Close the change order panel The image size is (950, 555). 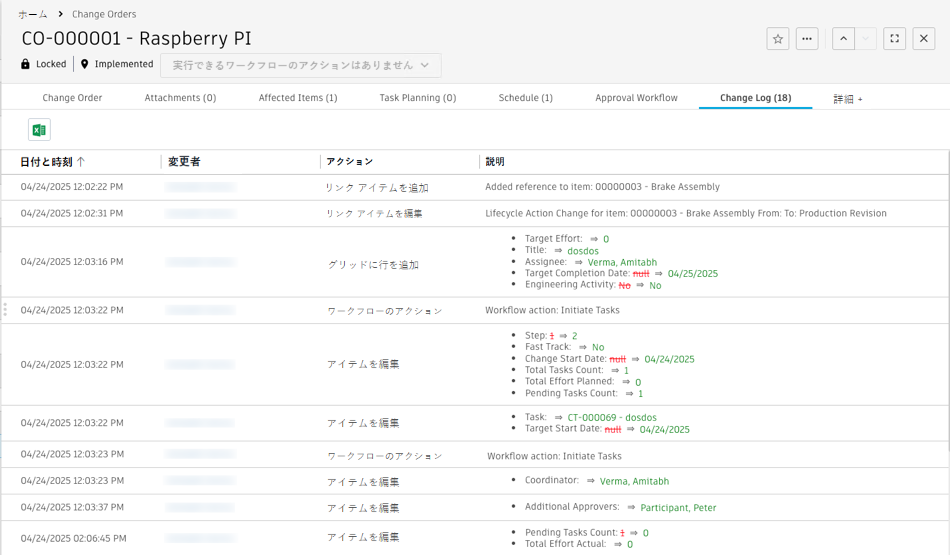923,39
